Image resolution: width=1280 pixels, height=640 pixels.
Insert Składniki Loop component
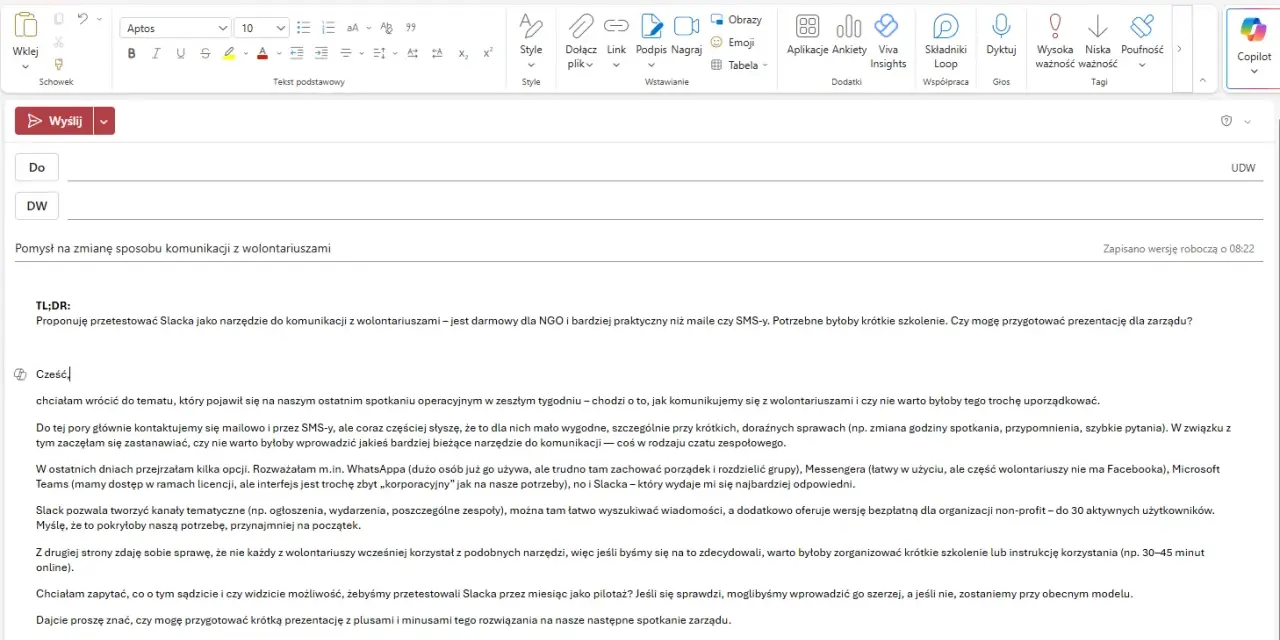[946, 41]
